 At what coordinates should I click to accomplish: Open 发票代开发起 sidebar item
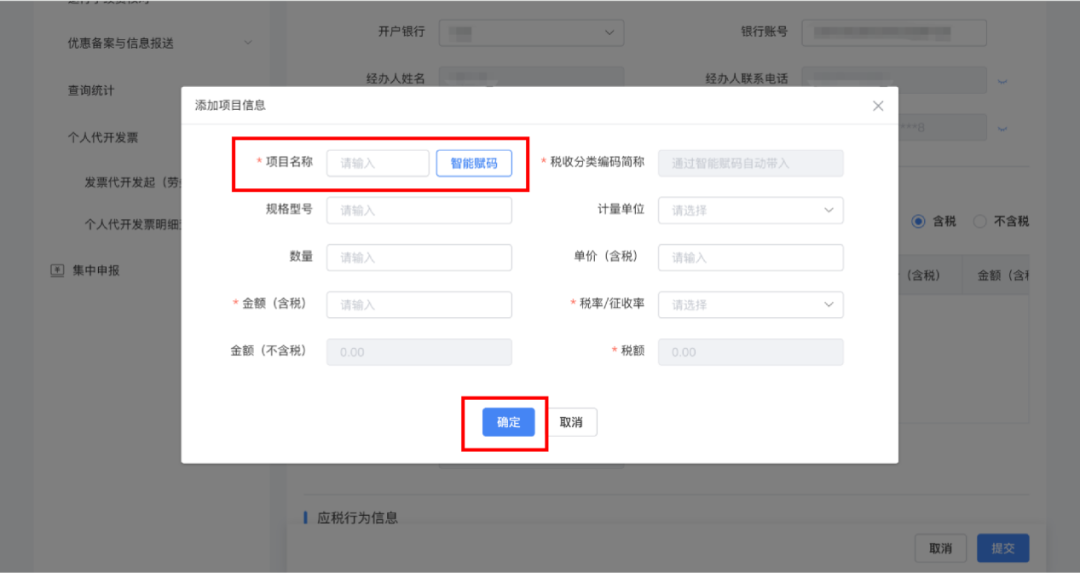pos(132,183)
